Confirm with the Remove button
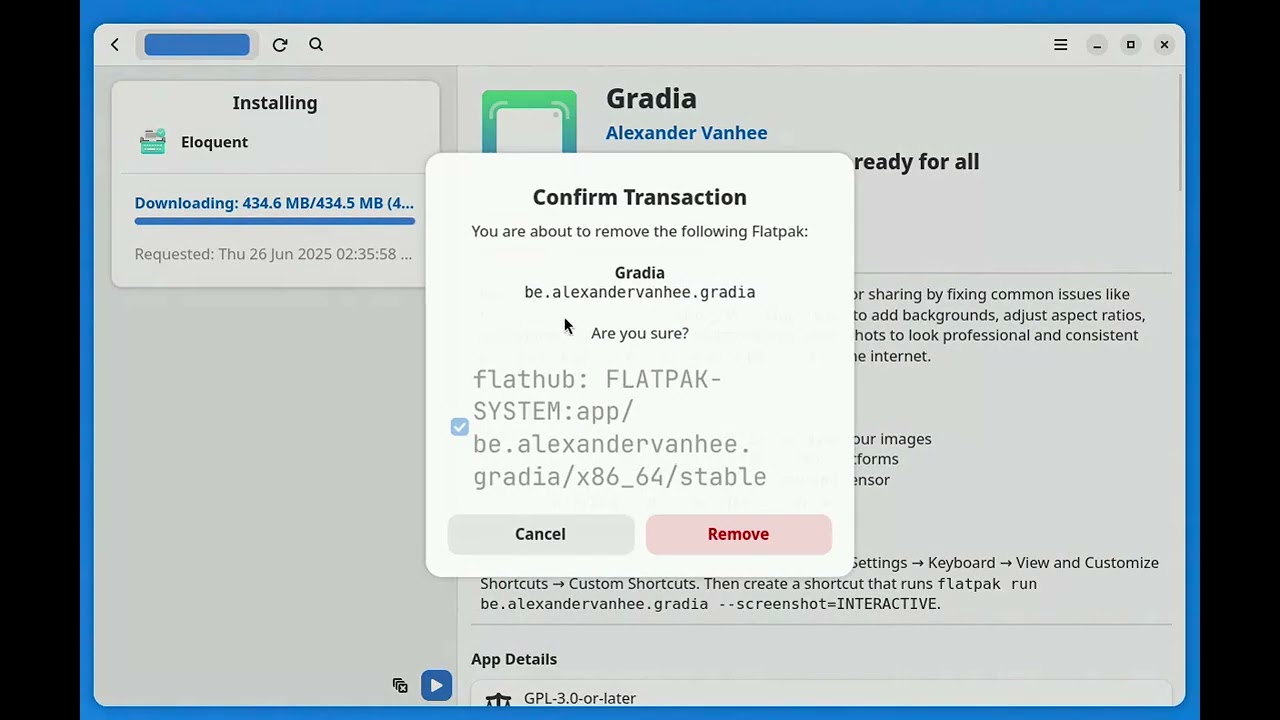 (738, 534)
